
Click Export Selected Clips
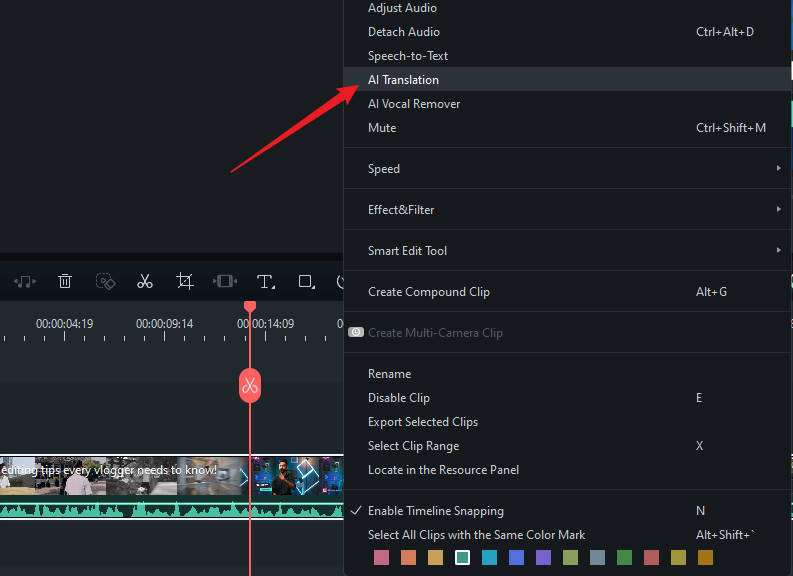[567, 422]
